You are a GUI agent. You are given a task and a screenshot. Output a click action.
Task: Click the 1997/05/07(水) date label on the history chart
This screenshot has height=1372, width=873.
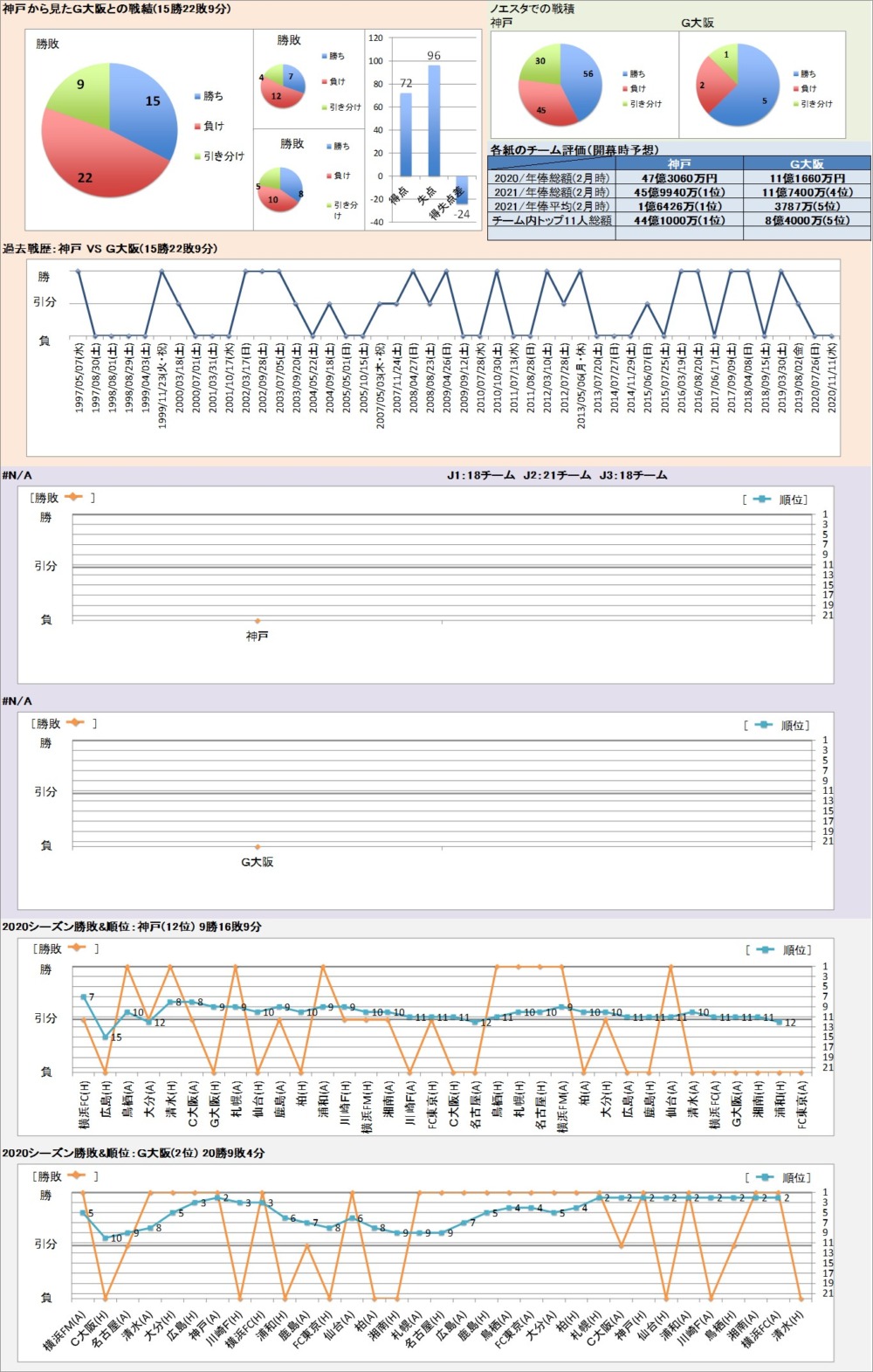click(79, 377)
